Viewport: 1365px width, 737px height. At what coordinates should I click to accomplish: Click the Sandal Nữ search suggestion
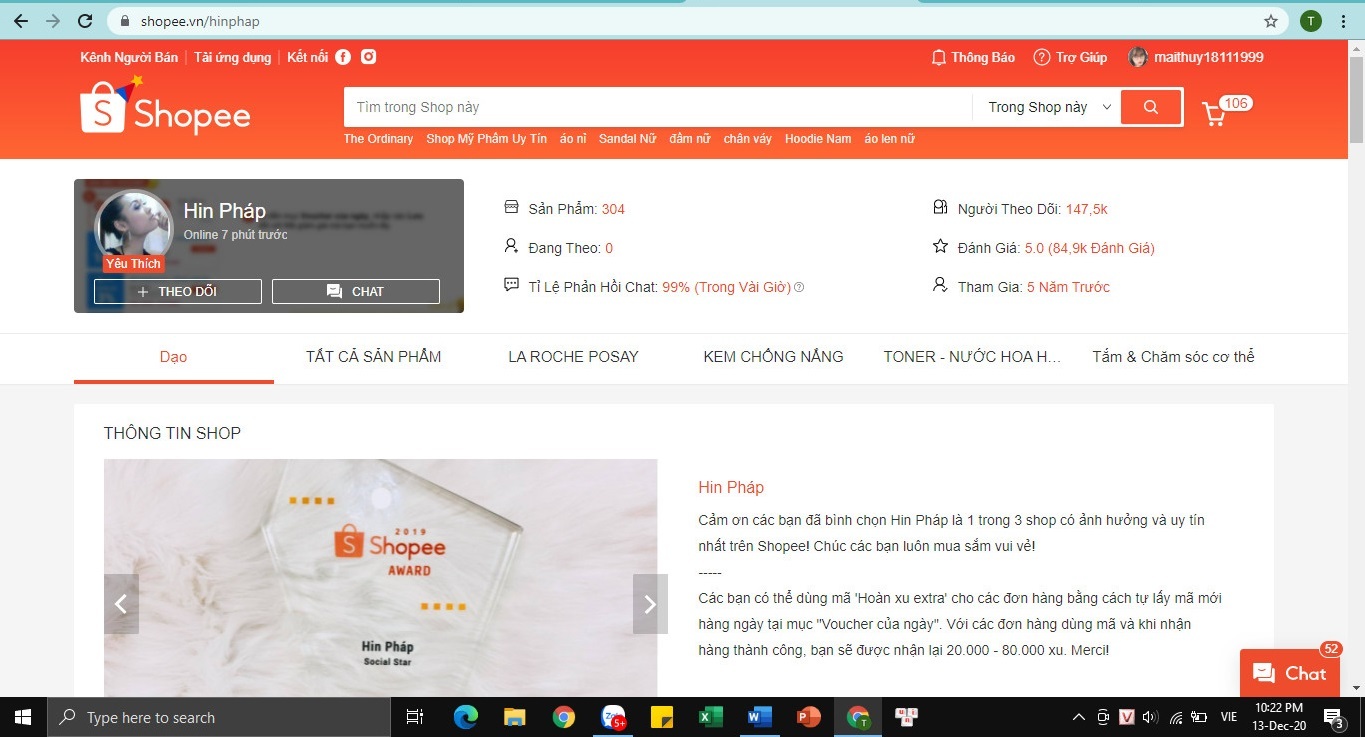pos(628,139)
